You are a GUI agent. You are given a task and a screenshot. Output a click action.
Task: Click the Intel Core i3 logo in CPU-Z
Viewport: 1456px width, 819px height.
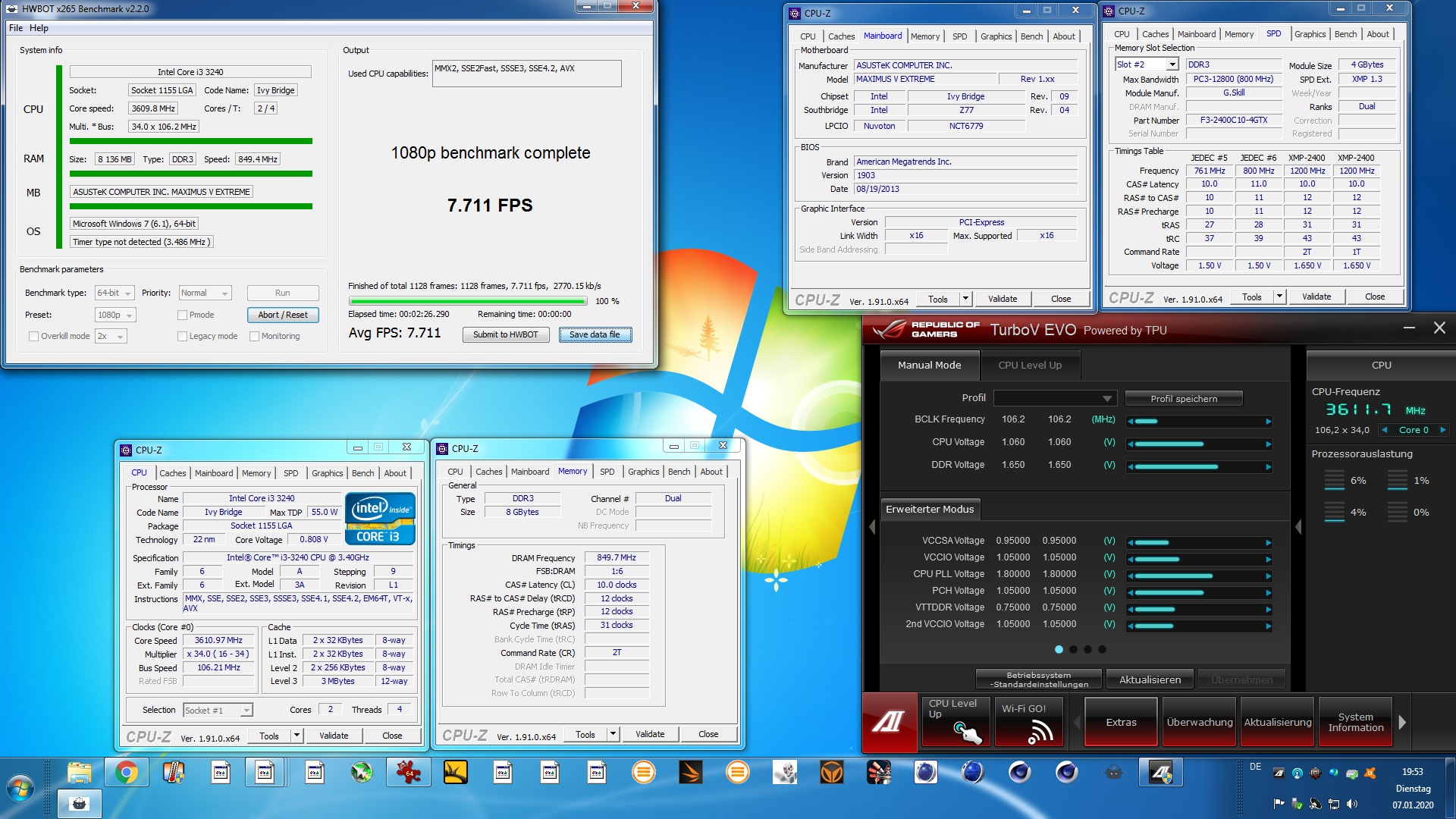(x=380, y=519)
